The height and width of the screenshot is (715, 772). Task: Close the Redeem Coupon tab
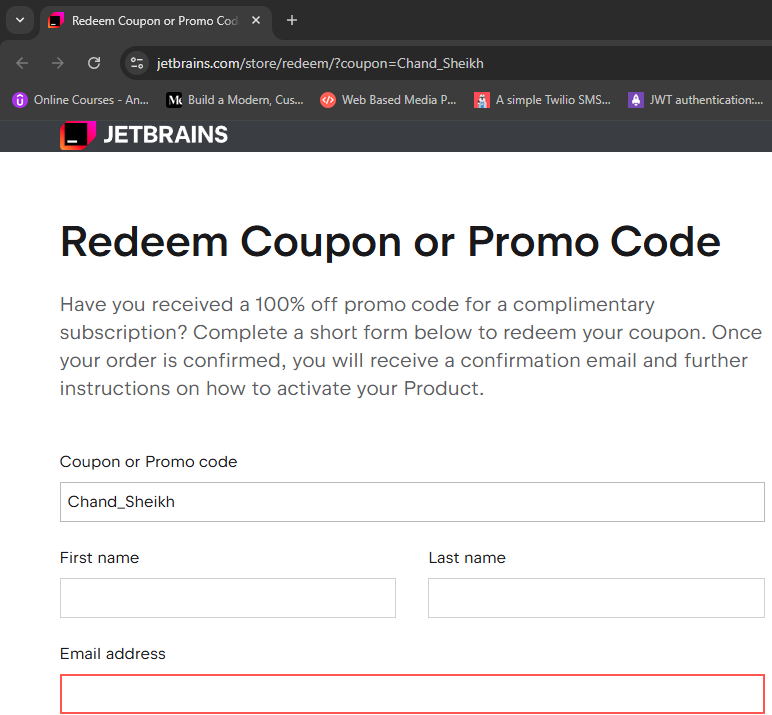256,20
